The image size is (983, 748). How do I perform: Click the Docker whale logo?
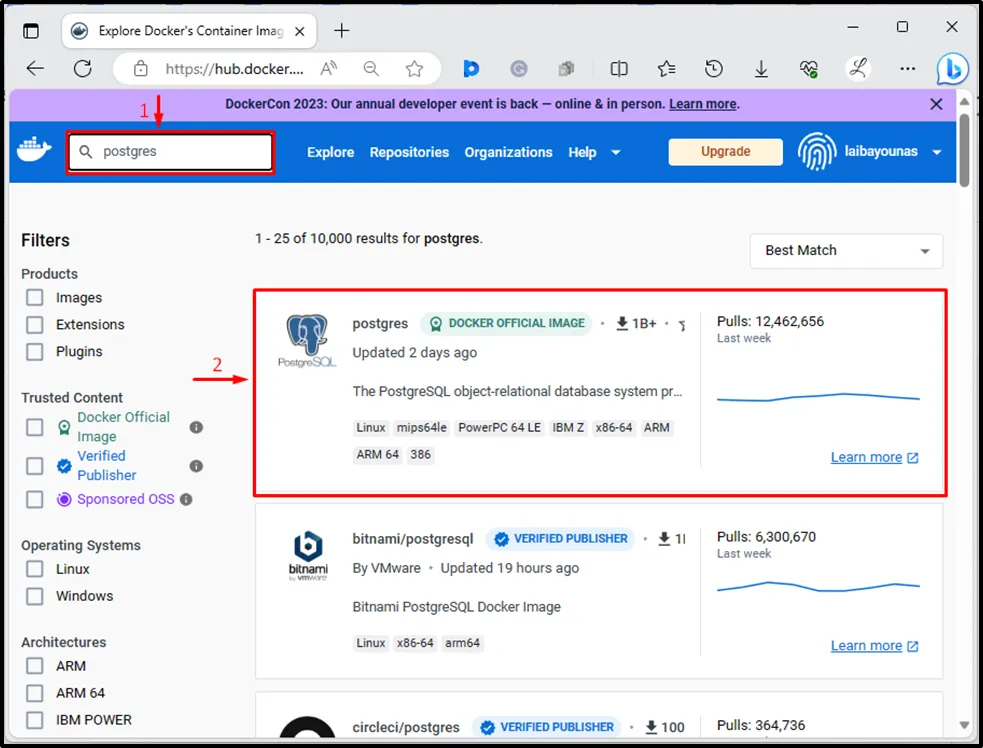point(34,151)
